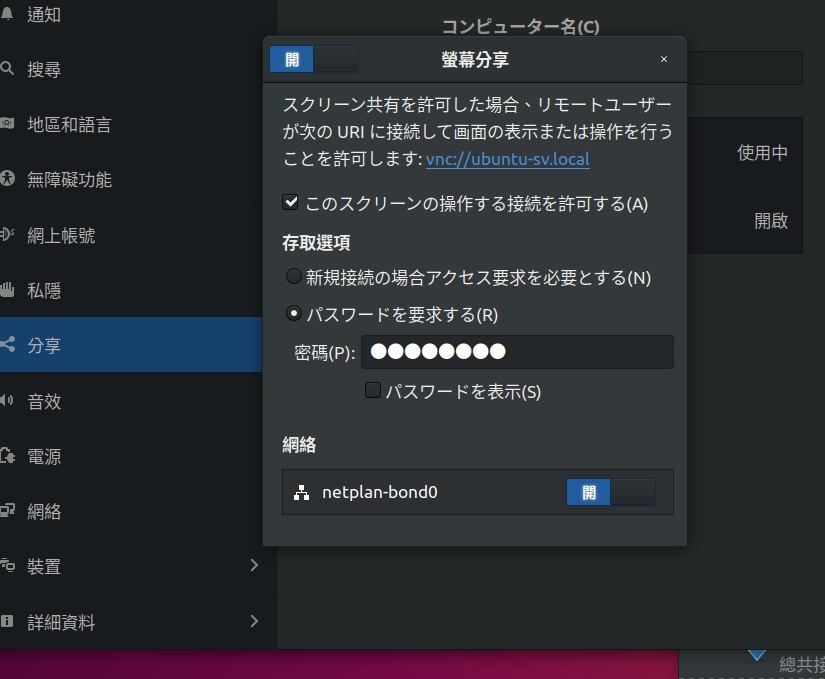
Task: Open 無障礙功能 settings
Action: click(131, 179)
